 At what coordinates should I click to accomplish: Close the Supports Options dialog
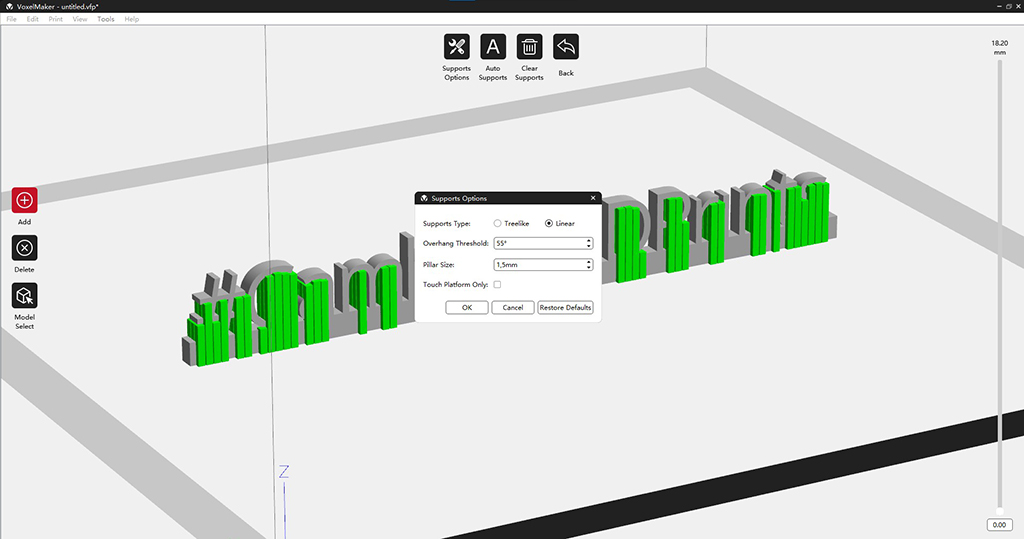(594, 198)
